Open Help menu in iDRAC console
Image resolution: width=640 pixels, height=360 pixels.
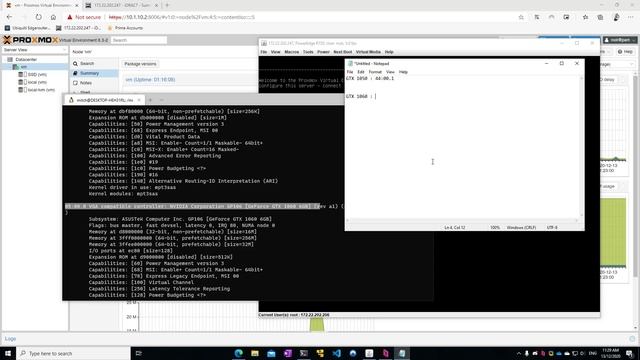click(389, 52)
